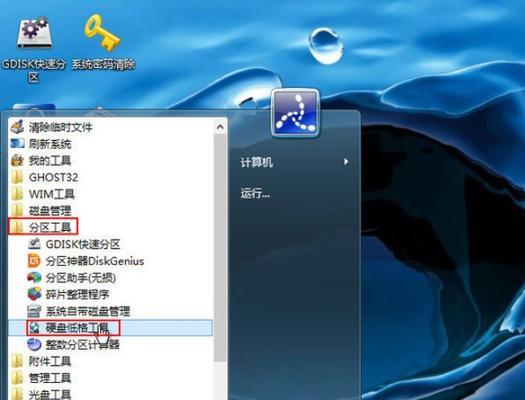Click the 碎片整理程序 colorful icon

(x=34, y=294)
